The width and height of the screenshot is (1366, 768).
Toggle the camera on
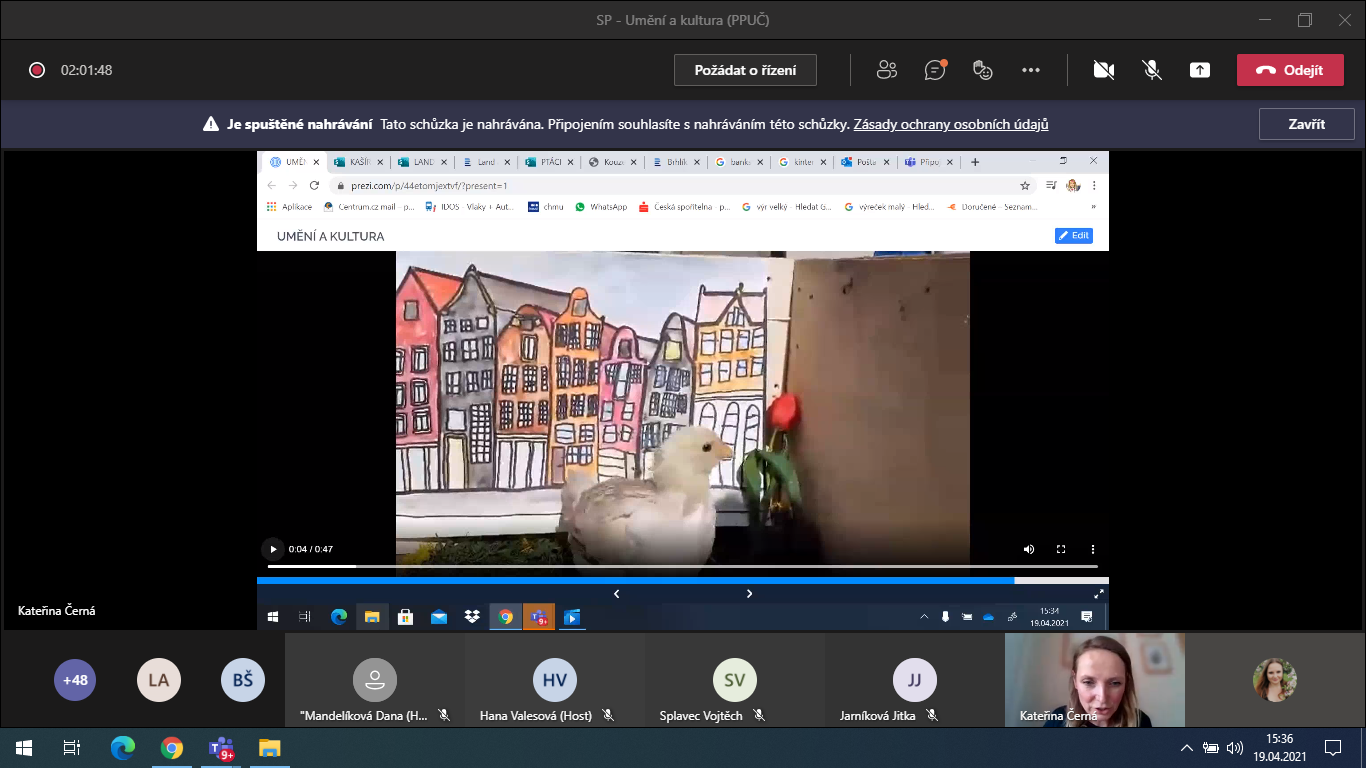(x=1103, y=70)
